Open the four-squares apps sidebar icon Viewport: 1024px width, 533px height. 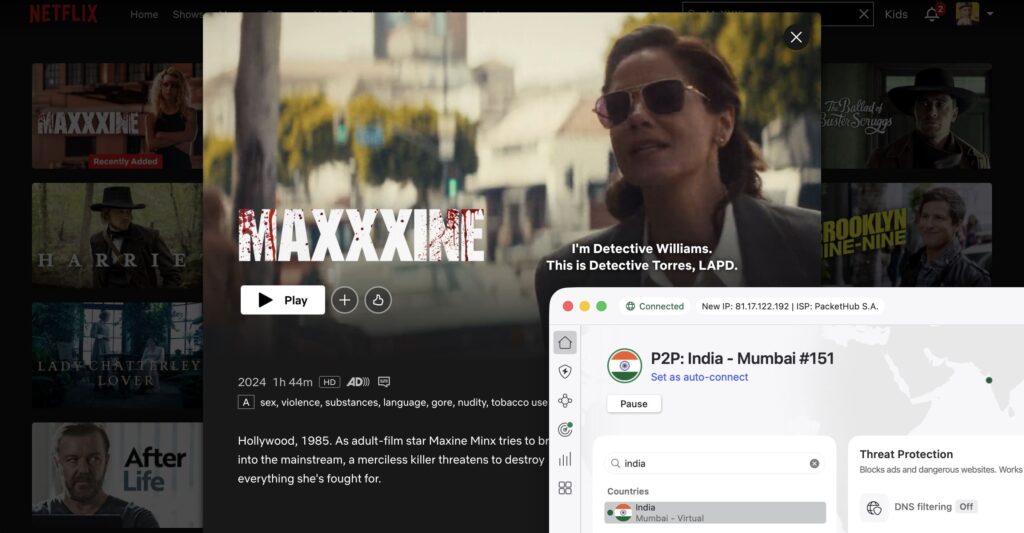[x=565, y=488]
